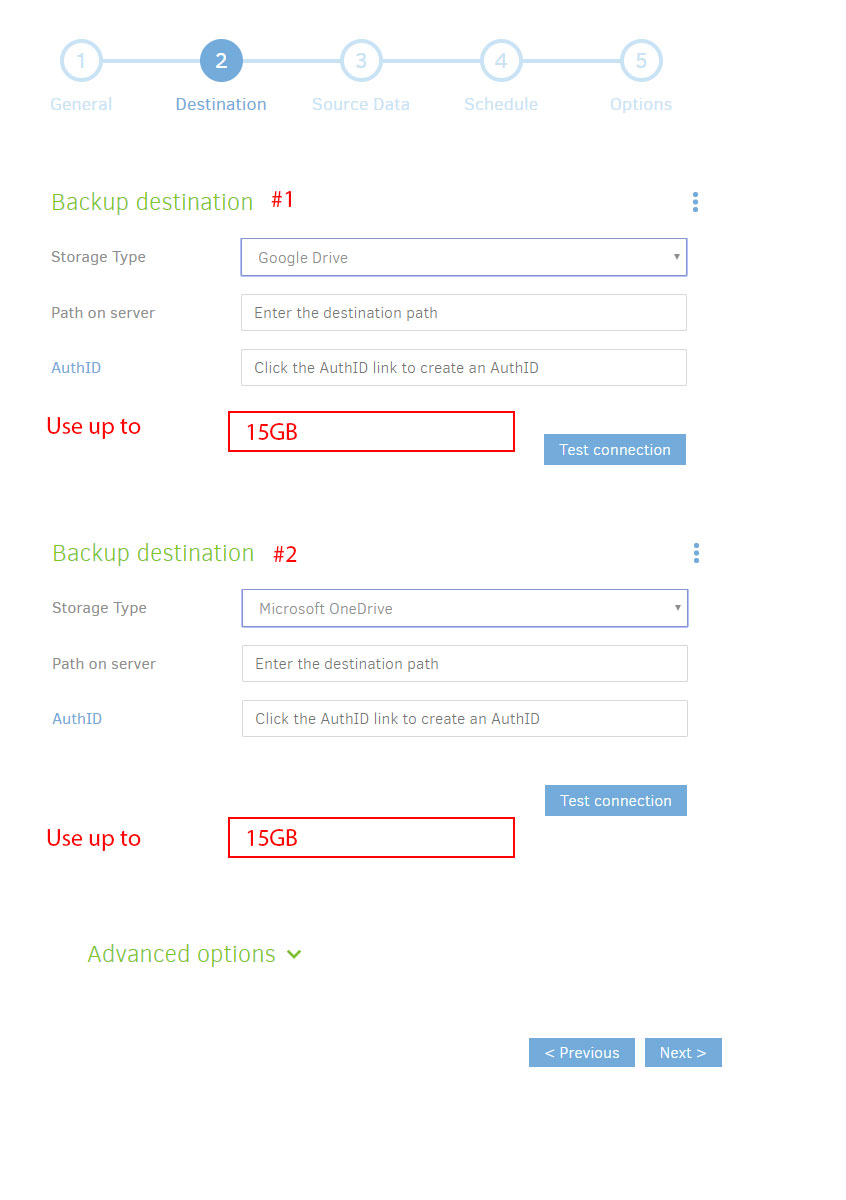This screenshot has height=1200, width=846.
Task: Open step 5 Options circle
Action: tap(641, 61)
